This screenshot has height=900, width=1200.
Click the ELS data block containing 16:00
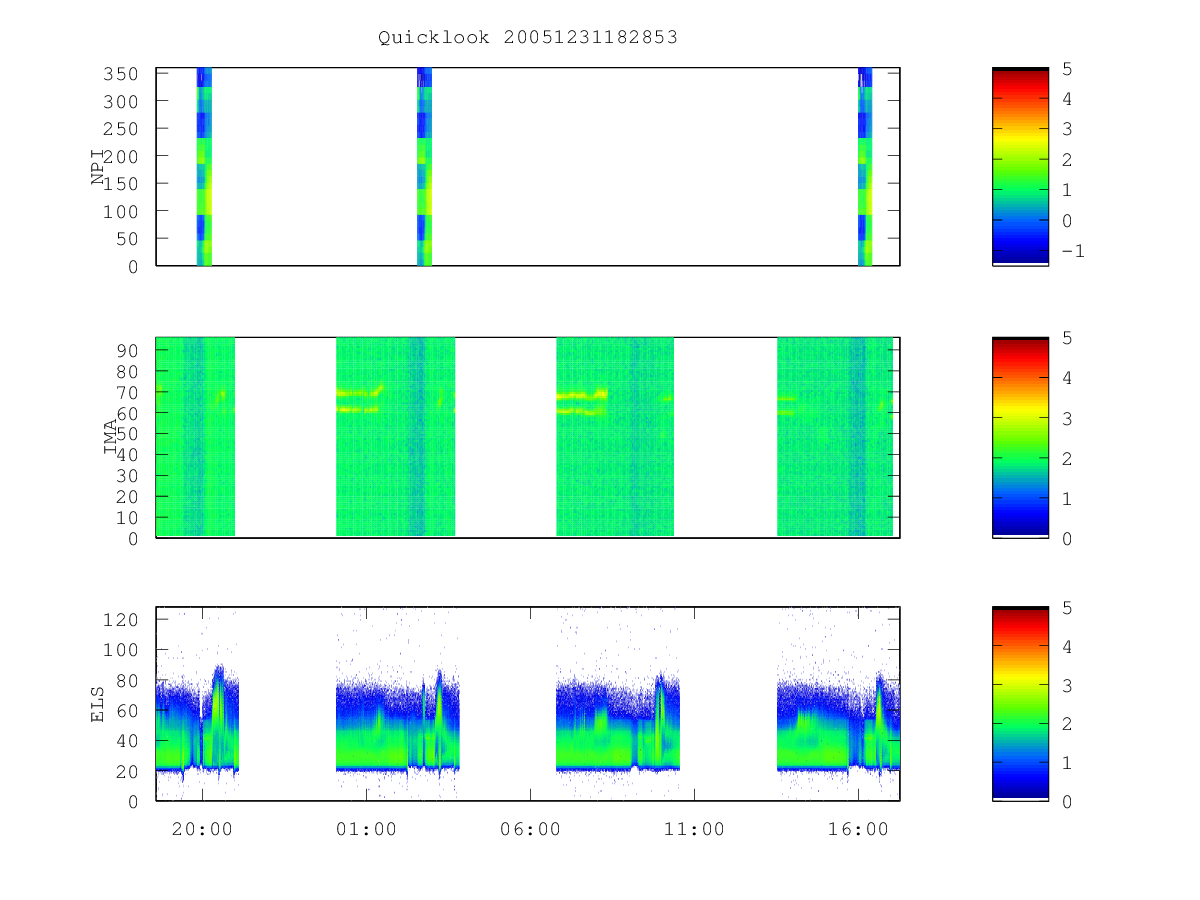[x=838, y=704]
